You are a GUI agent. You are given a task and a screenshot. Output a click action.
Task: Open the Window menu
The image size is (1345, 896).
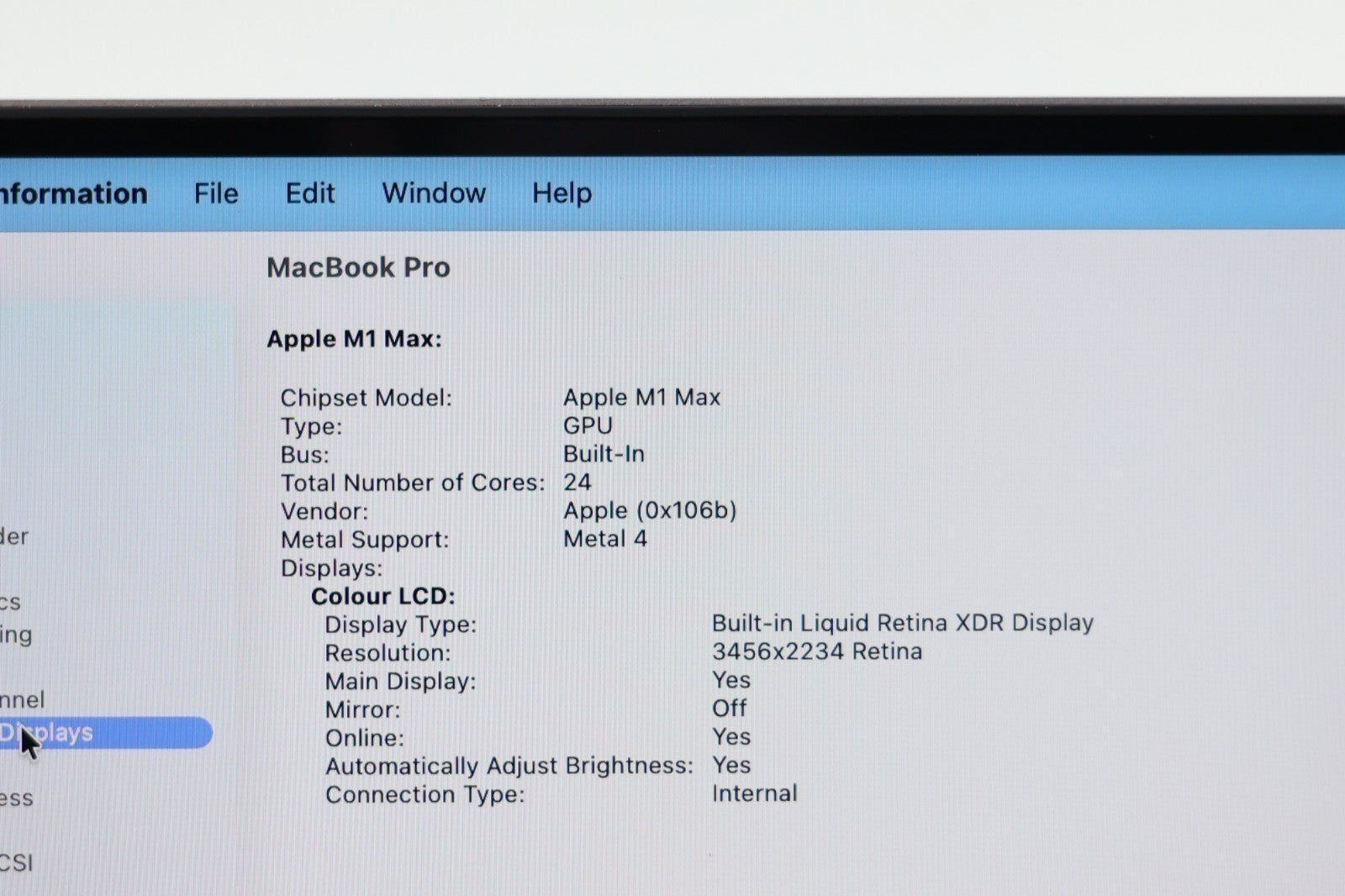pyautogui.click(x=434, y=193)
